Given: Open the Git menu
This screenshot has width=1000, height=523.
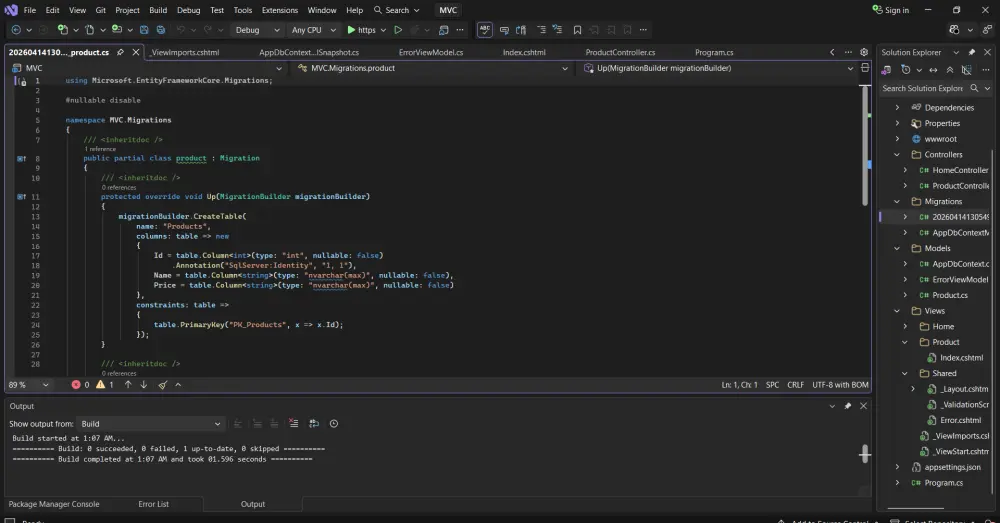Looking at the screenshot, I should click(x=101, y=10).
